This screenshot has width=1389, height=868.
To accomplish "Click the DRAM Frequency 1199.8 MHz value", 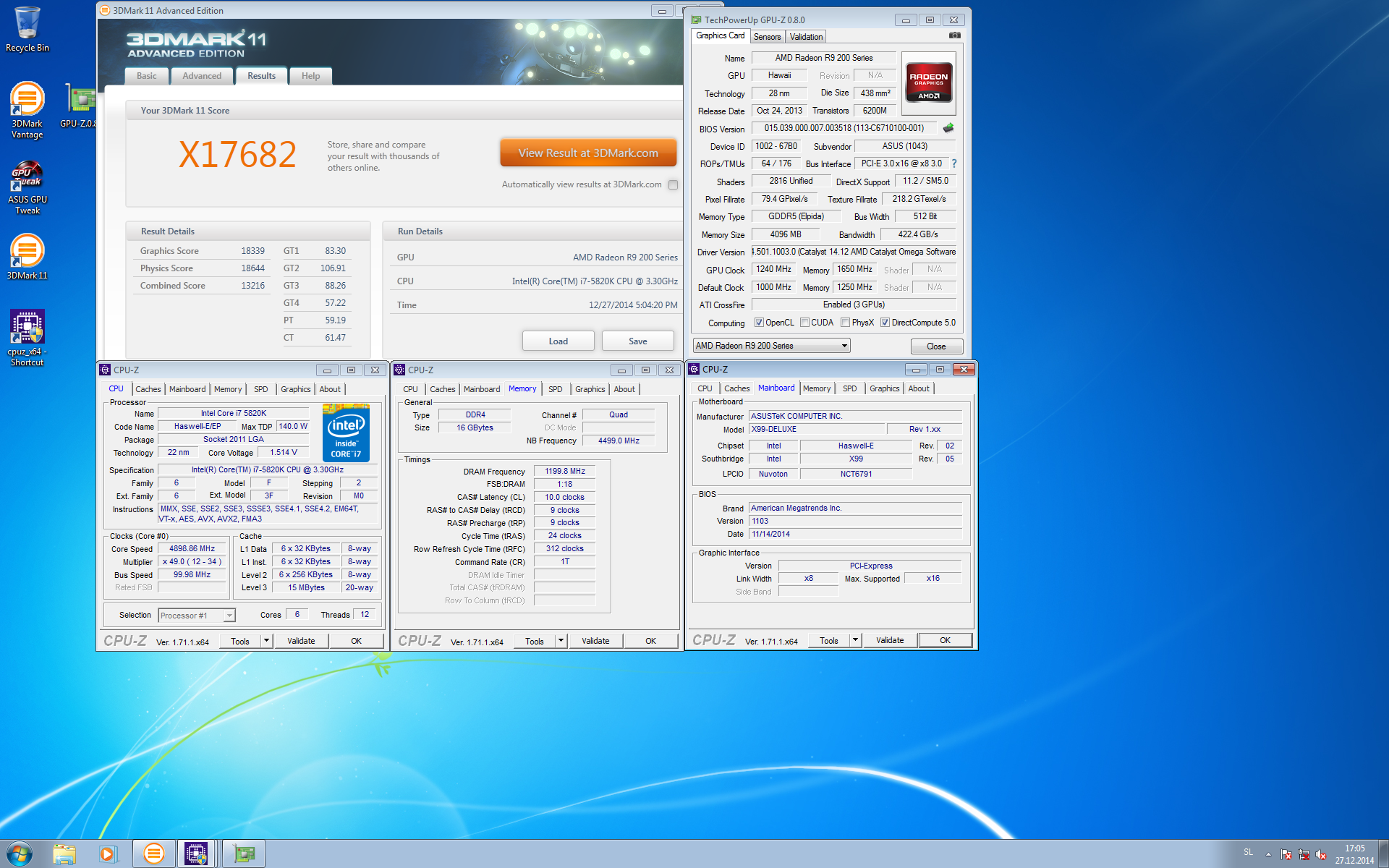I will [565, 471].
